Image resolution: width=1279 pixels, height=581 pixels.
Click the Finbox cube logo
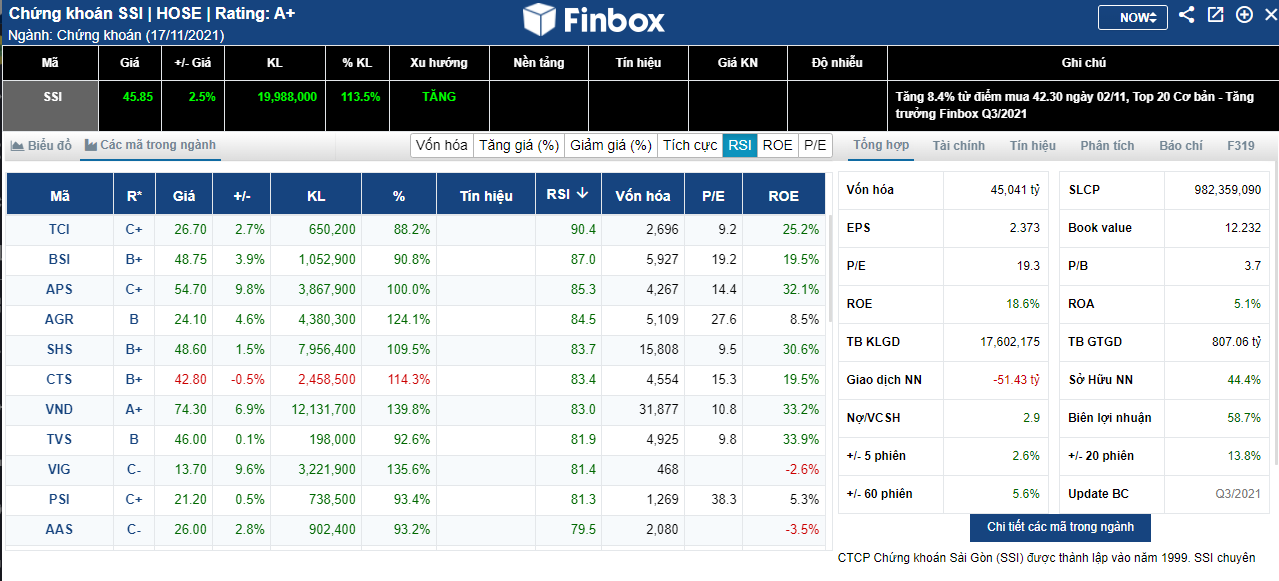(539, 20)
